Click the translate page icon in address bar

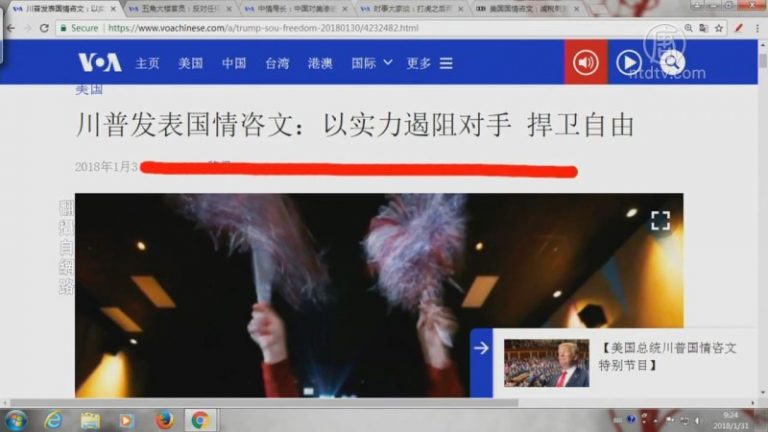[703, 28]
